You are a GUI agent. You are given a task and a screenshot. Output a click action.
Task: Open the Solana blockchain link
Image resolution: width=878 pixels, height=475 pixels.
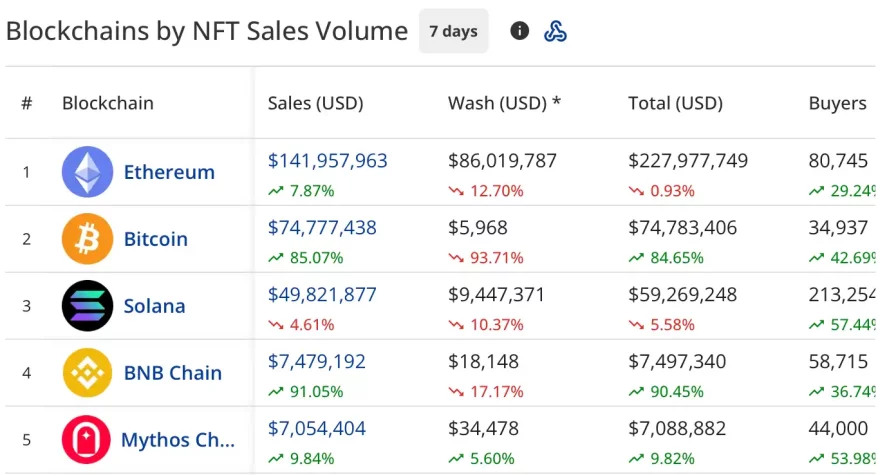154,306
